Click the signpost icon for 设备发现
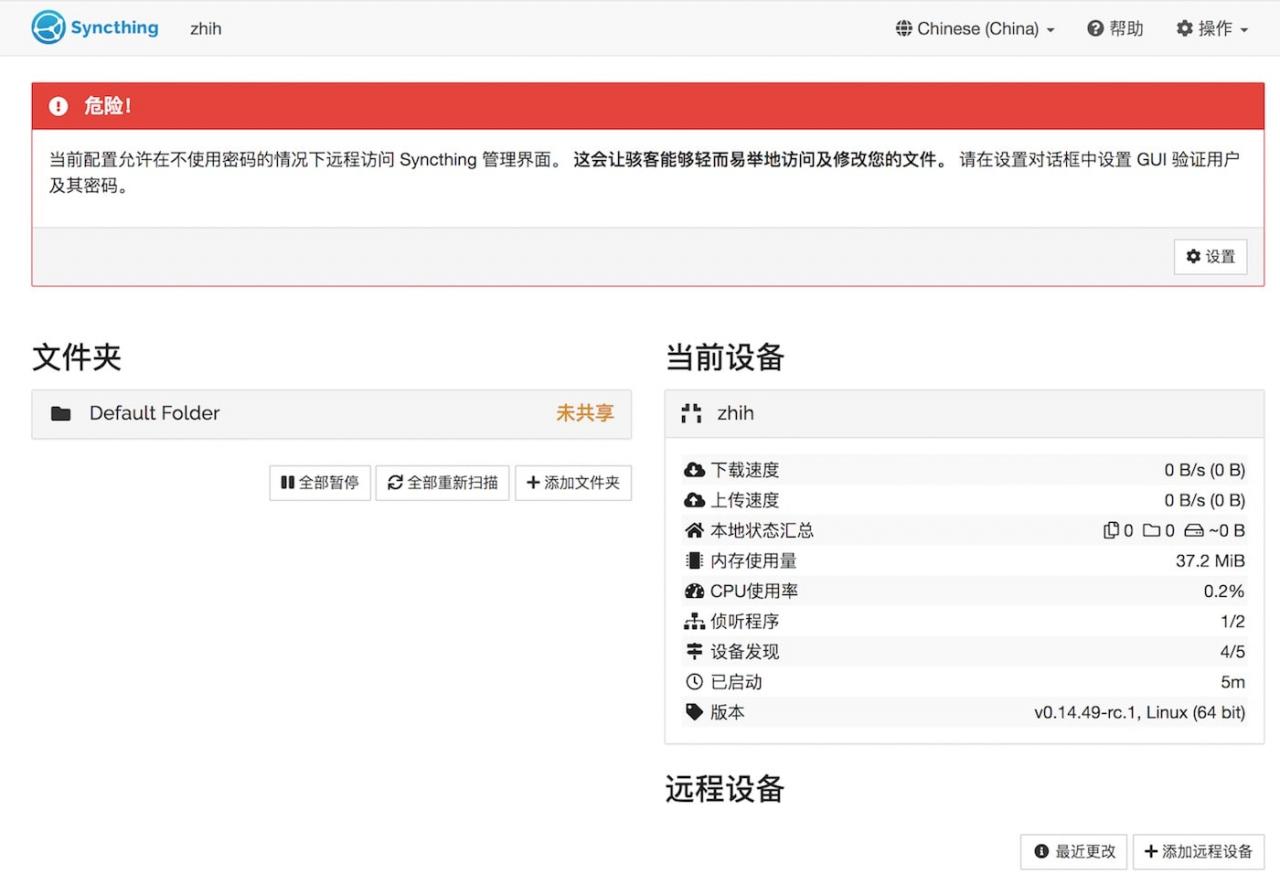 694,652
